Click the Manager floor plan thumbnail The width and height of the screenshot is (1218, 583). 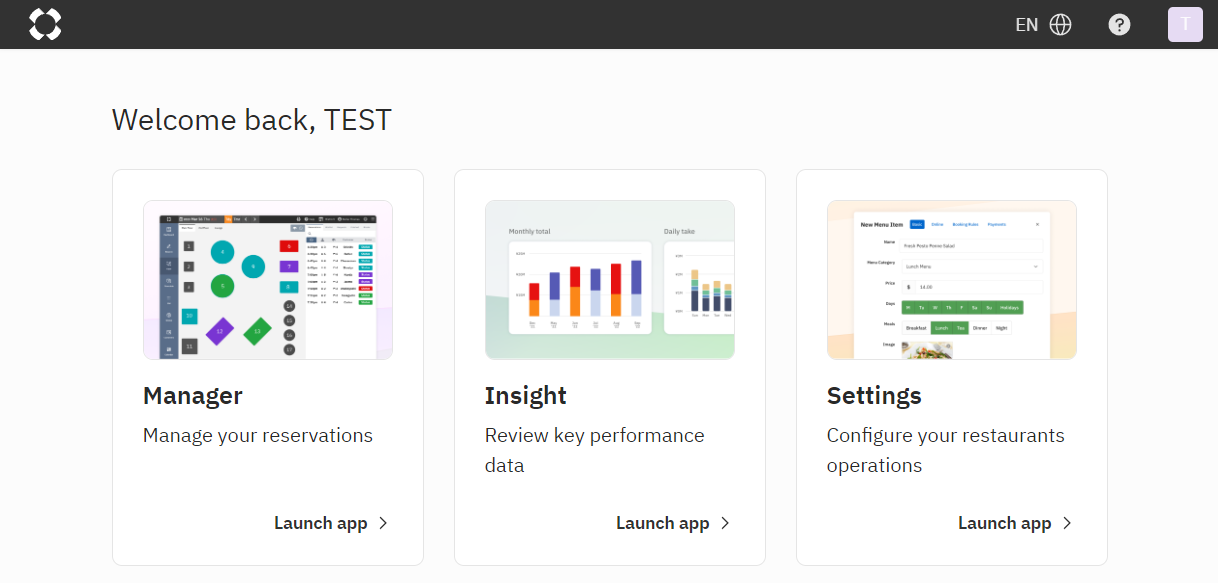pos(268,280)
